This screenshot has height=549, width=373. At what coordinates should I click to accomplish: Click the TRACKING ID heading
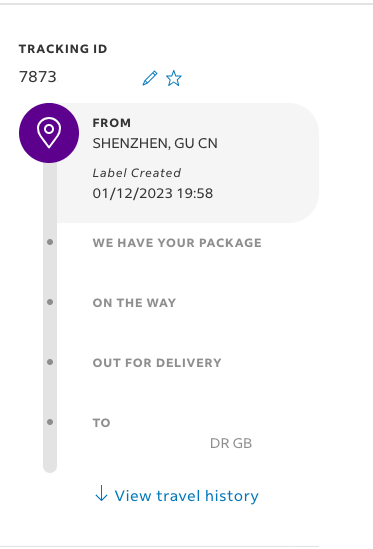(63, 49)
